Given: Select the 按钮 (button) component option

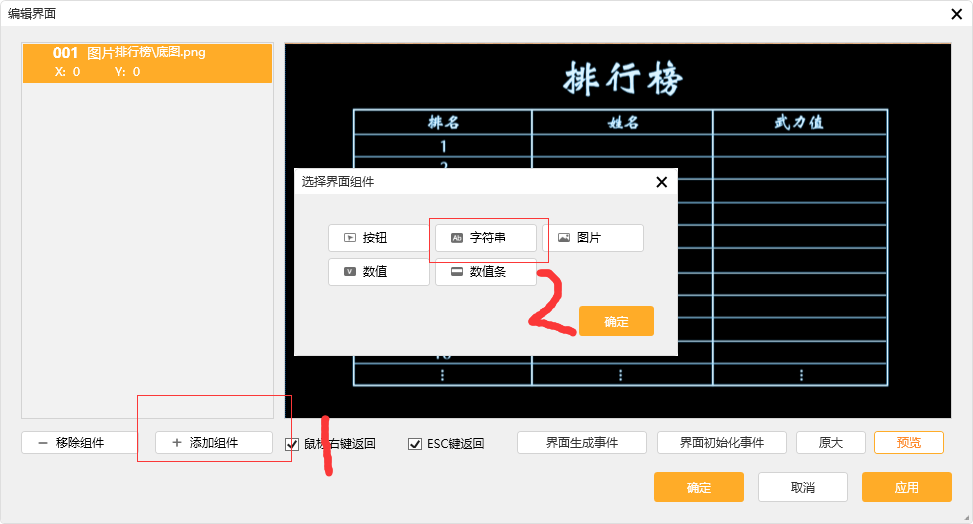Looking at the screenshot, I should click(x=378, y=238).
